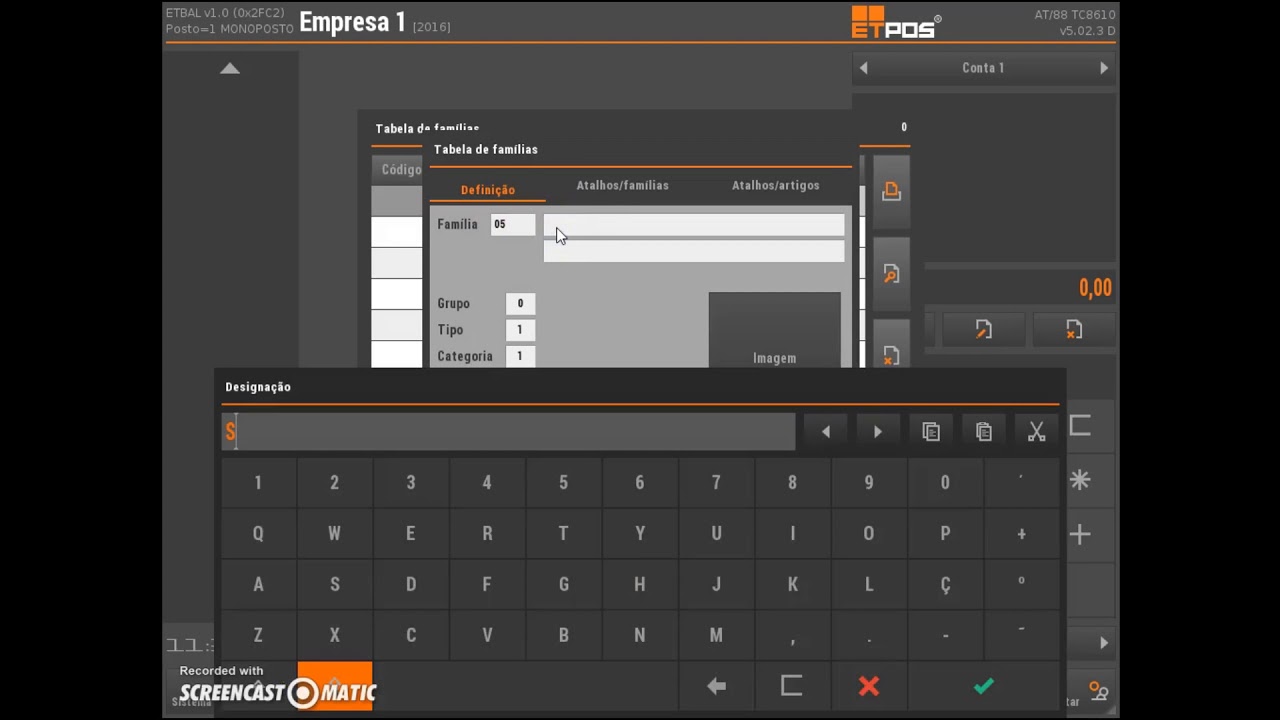The width and height of the screenshot is (1280, 720).
Task: Tap the B key
Action: (x=563, y=636)
